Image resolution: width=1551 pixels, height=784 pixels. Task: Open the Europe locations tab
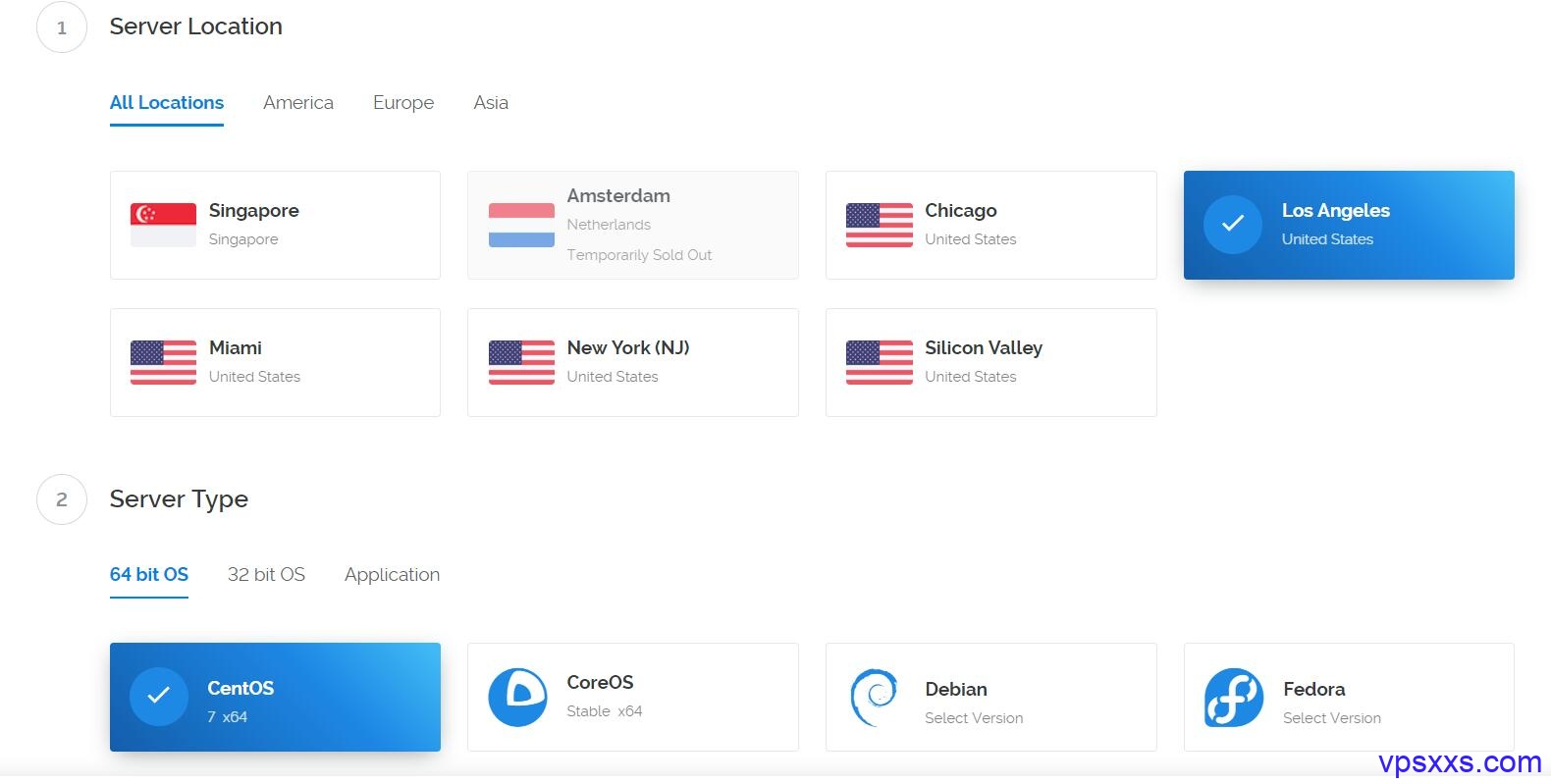[x=403, y=103]
